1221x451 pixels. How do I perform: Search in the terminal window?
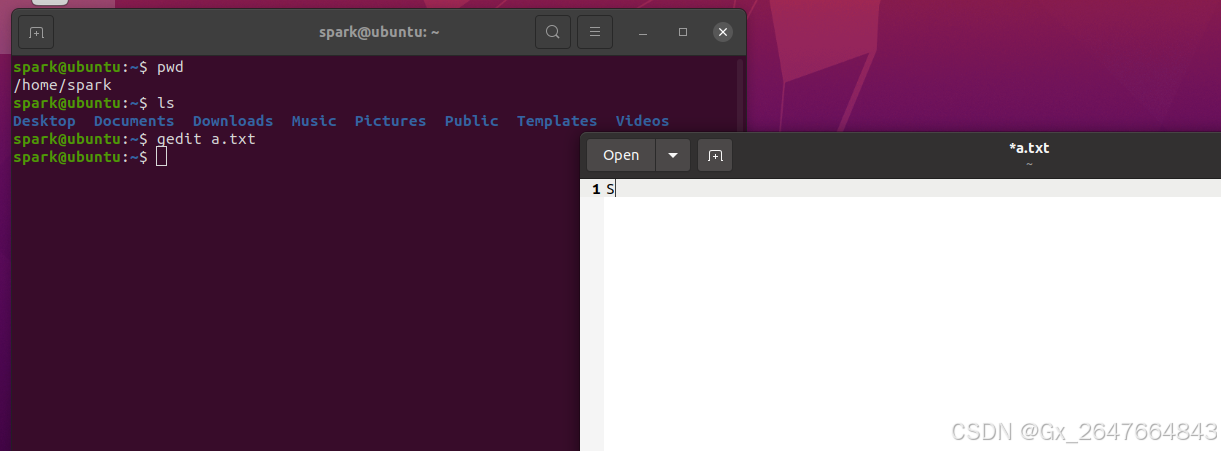(552, 33)
